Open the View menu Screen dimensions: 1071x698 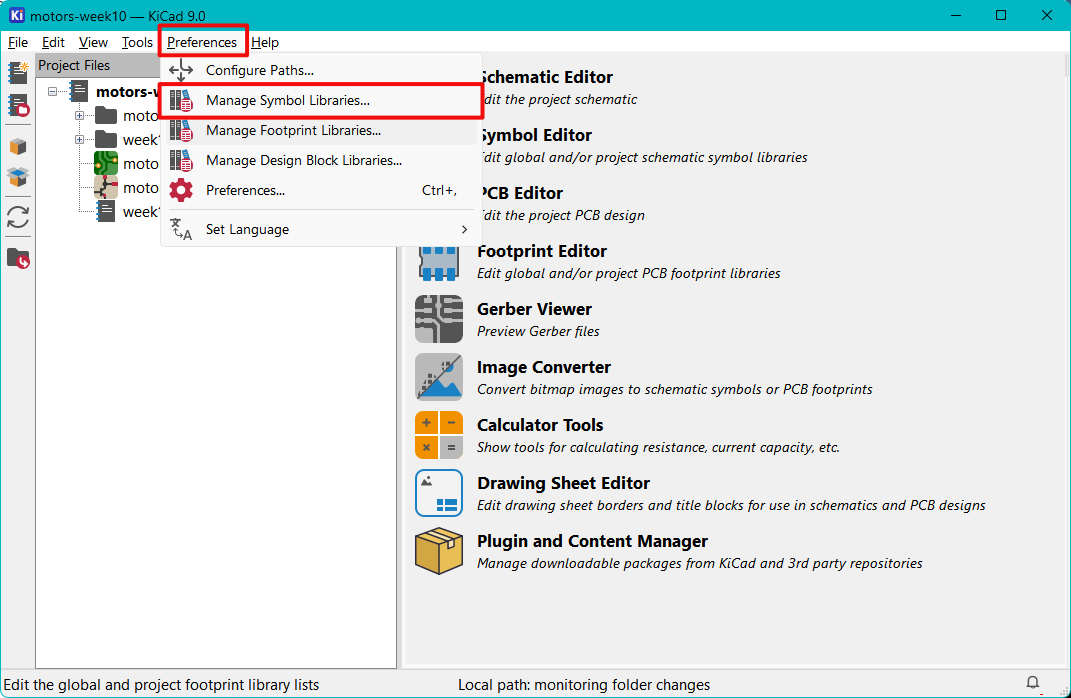click(93, 42)
